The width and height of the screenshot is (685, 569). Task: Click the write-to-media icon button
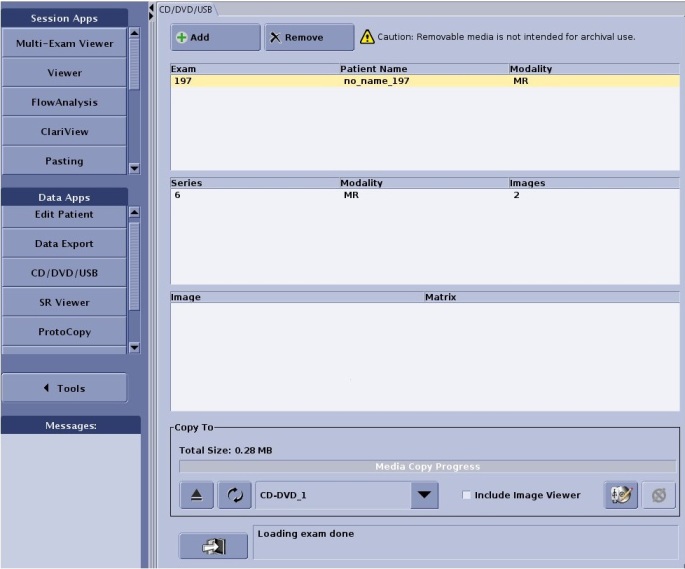point(620,496)
